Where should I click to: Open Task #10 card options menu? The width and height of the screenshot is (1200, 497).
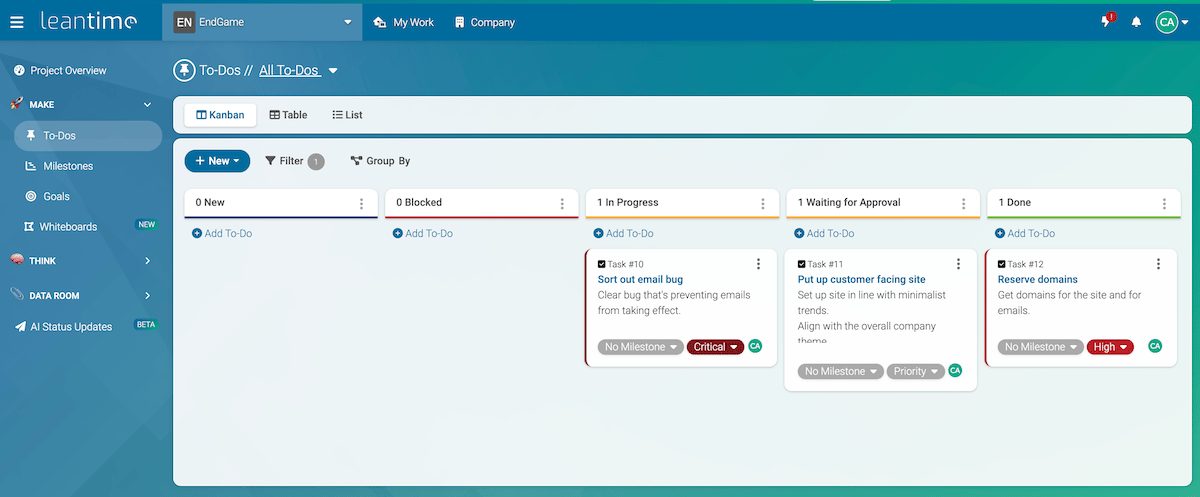758,264
